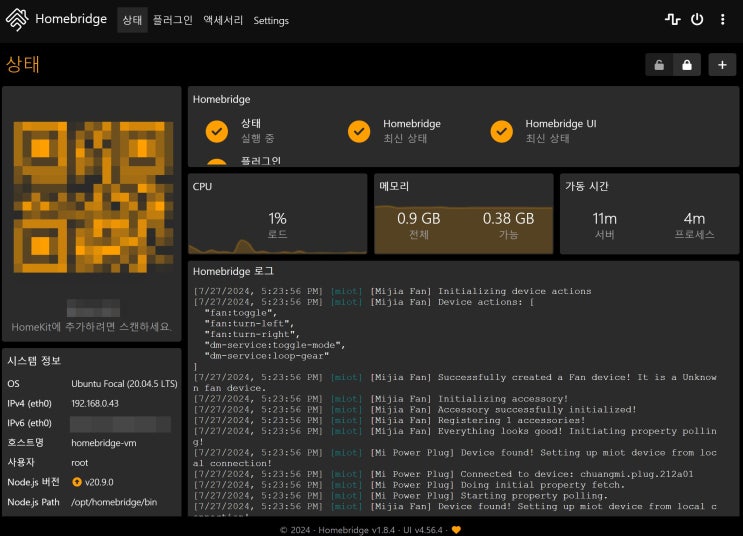Click the 상태 page heading
The image size is (743, 536).
click(x=22, y=64)
